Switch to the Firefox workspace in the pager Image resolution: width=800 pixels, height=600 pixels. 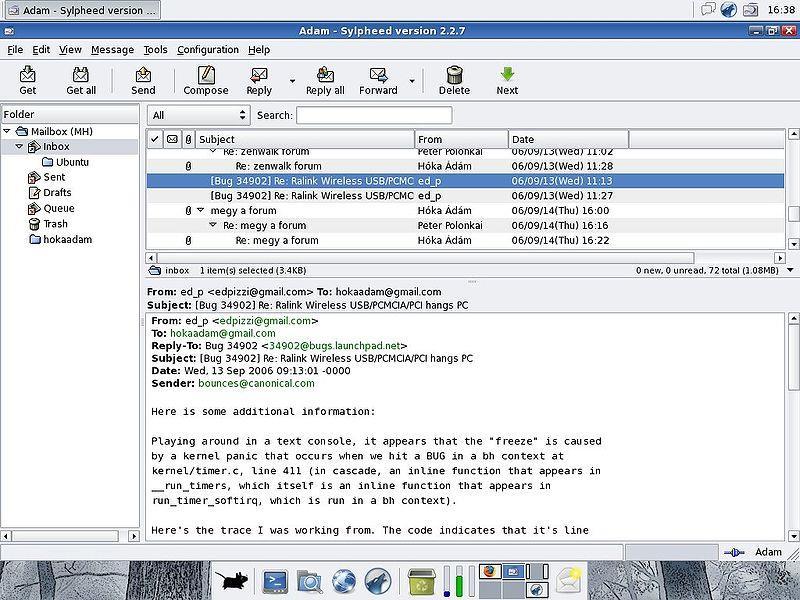489,571
